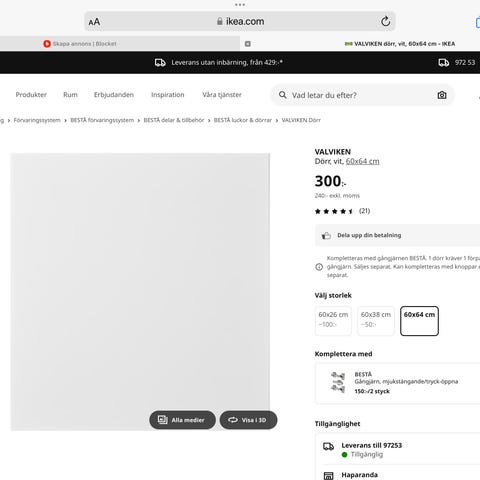Screen dimensions: 480x480
Task: Select the 60x38 cm size option
Action: [x=376, y=321]
